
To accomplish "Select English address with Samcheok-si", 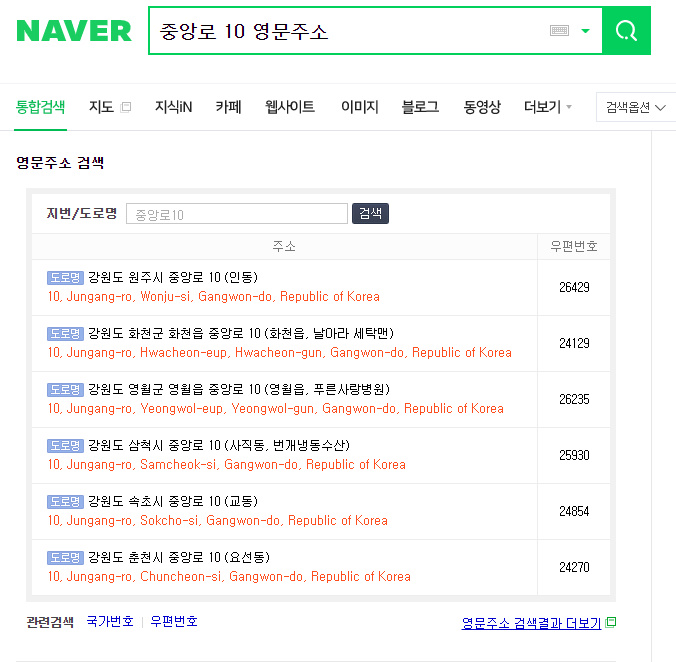I will (227, 465).
